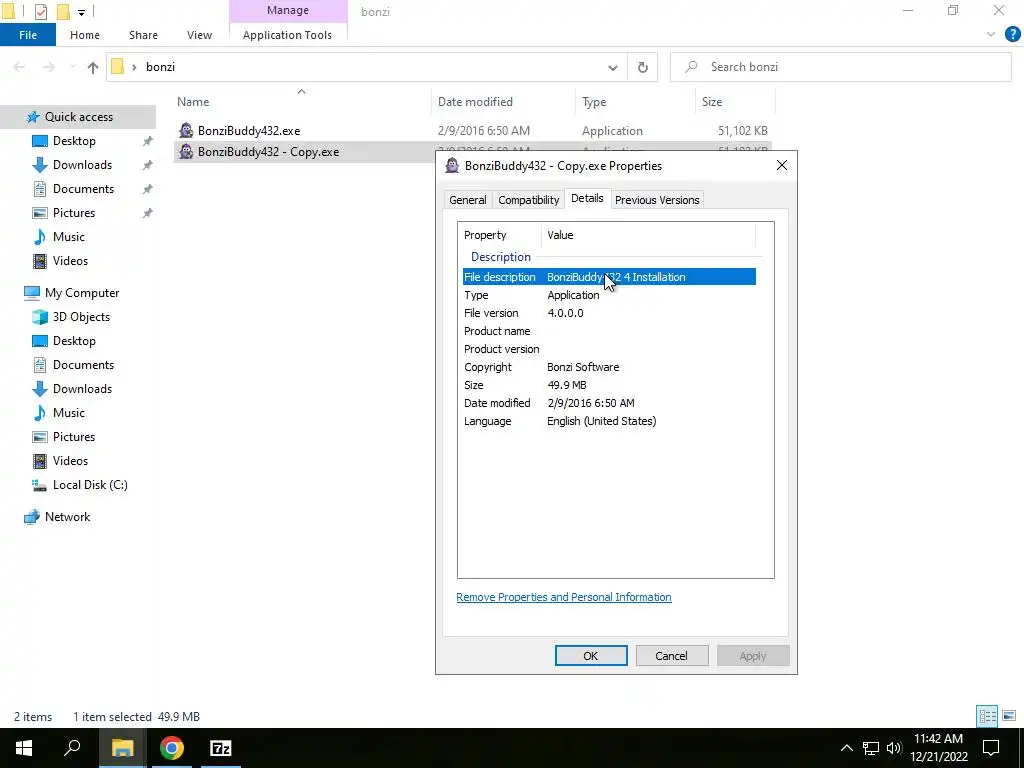The height and width of the screenshot is (768, 1024).
Task: Open the File ribbon menu
Action: click(28, 35)
